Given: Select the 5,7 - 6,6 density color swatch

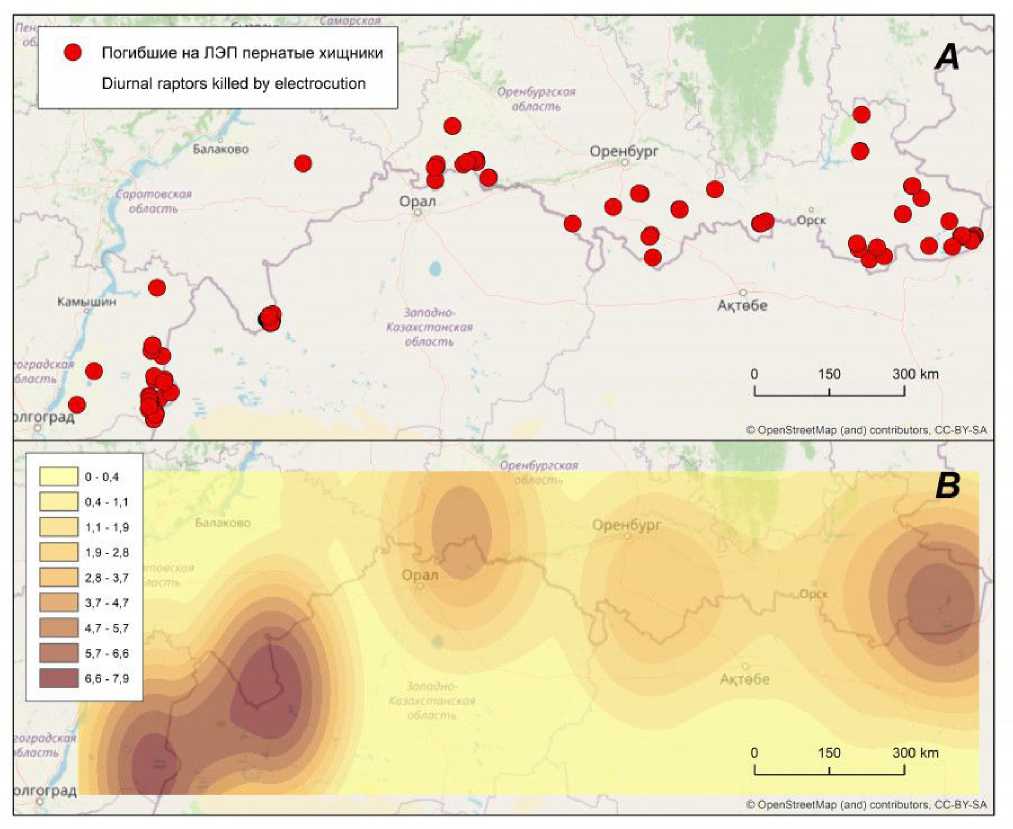Looking at the screenshot, I should click(x=59, y=653).
